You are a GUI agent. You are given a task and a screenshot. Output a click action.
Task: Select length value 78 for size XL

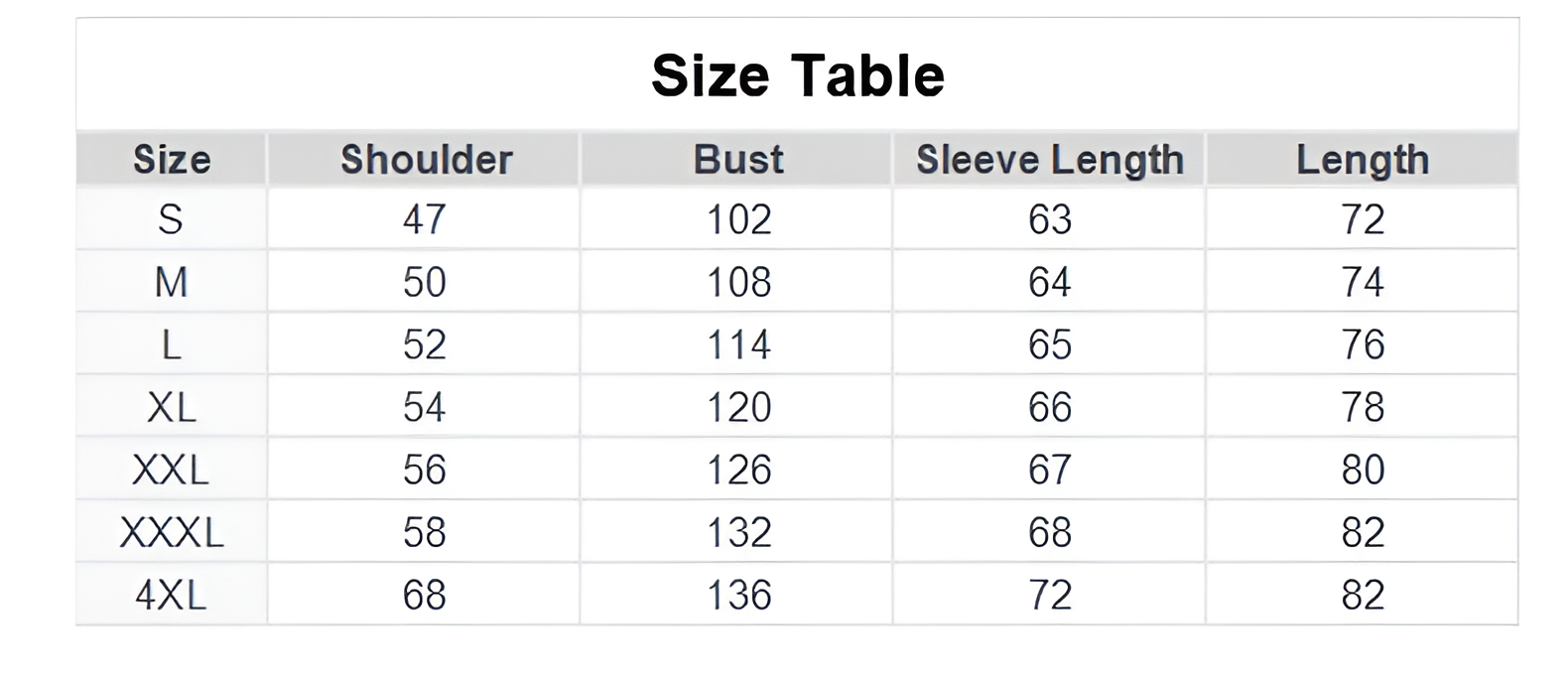coord(1363,408)
